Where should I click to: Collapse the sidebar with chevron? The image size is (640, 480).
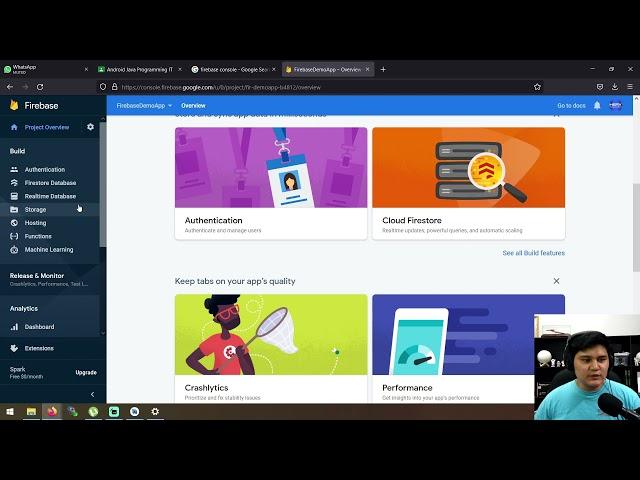(x=93, y=394)
